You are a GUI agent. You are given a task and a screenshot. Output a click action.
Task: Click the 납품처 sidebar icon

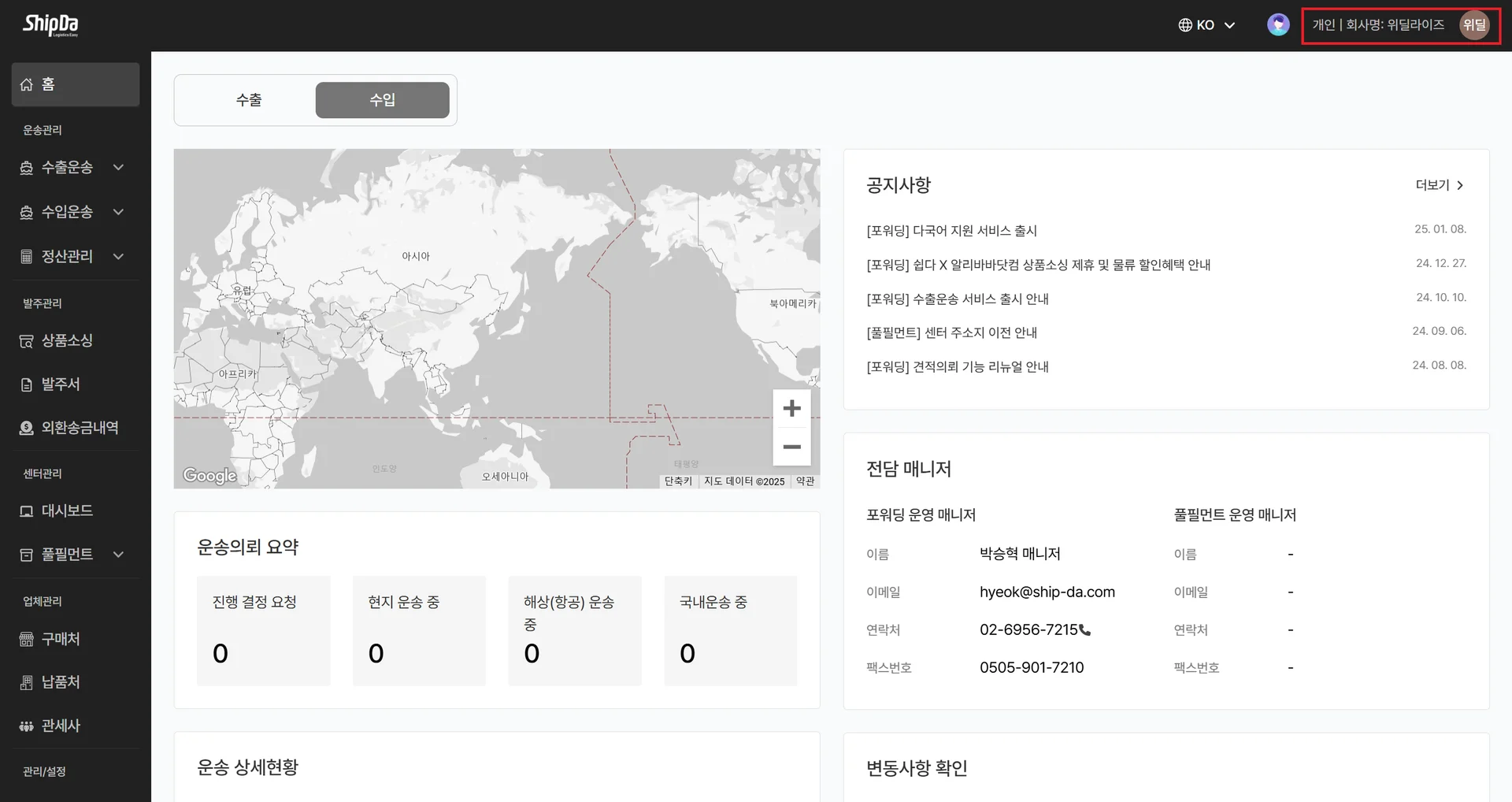(26, 681)
